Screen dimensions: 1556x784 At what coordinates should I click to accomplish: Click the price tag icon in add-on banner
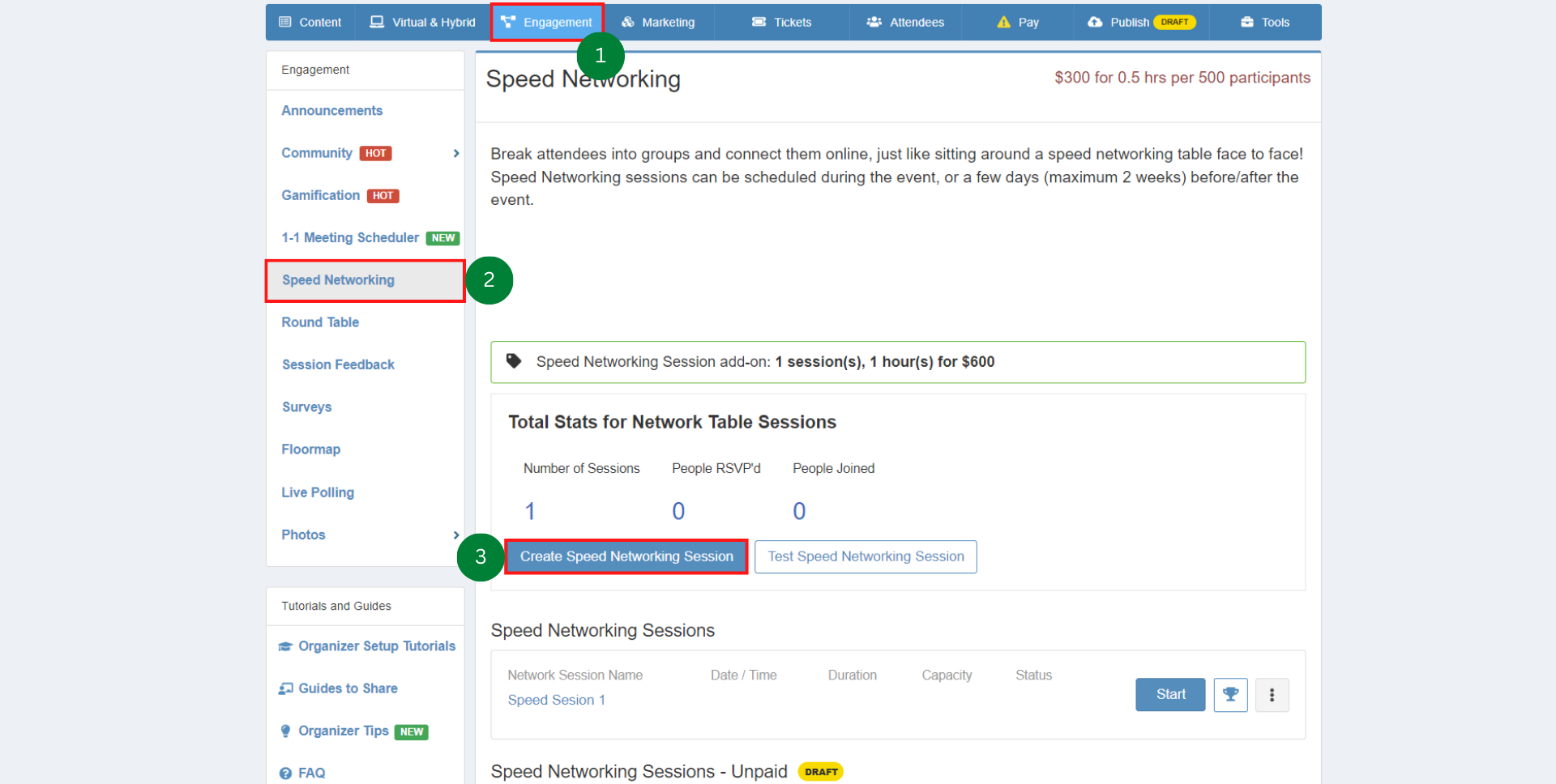click(514, 361)
